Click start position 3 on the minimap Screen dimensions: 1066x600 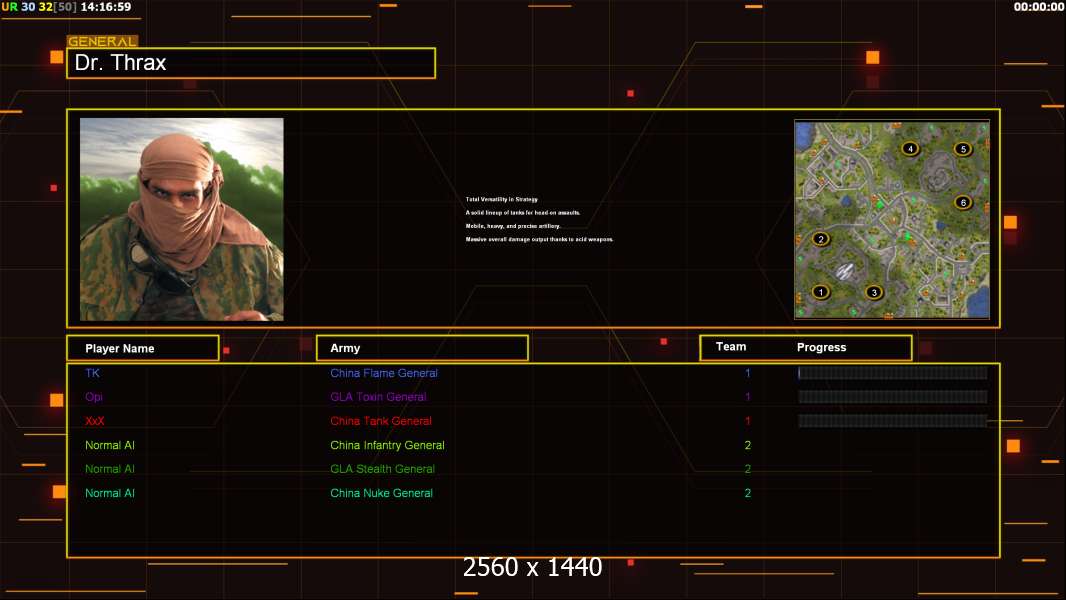point(874,292)
